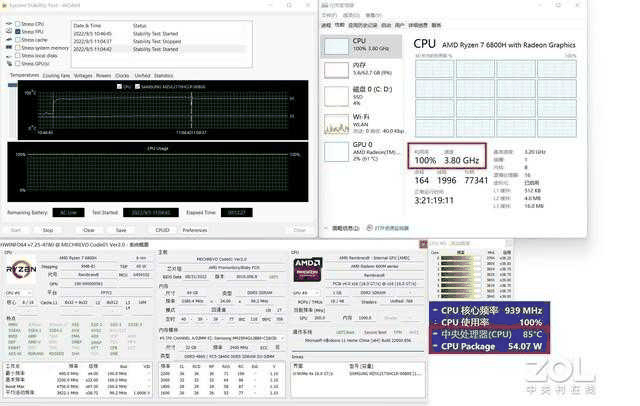
Task: Switch to the Details tab in Task Manager
Action: click(418, 25)
